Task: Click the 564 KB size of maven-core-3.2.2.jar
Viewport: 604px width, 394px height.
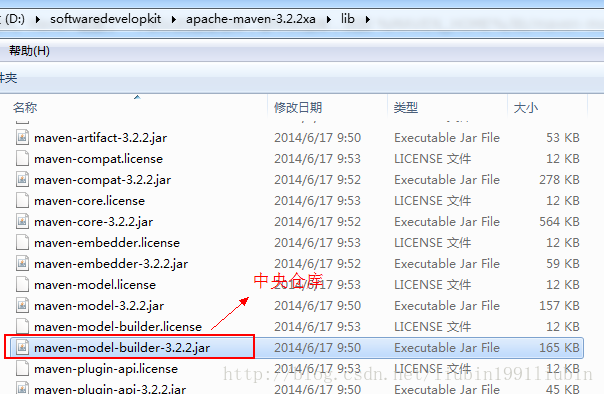Action: point(559,221)
